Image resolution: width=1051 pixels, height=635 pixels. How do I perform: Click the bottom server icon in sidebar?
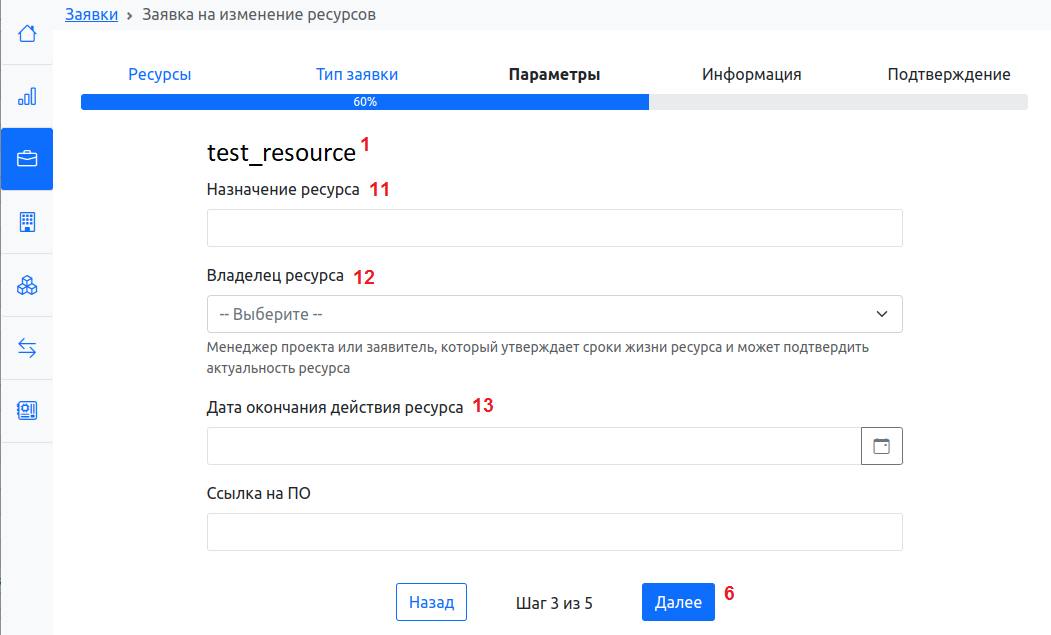click(x=27, y=410)
